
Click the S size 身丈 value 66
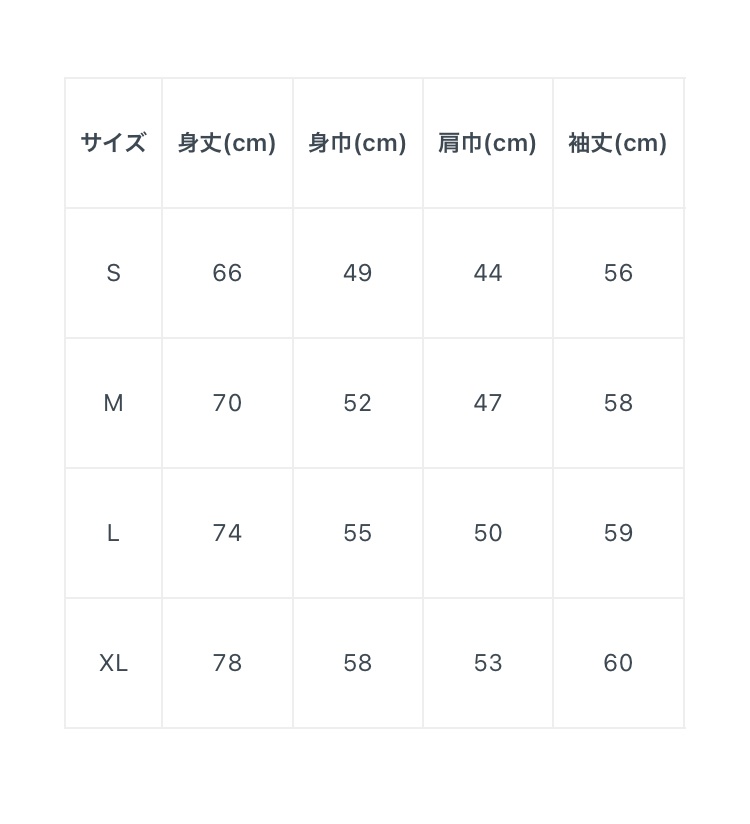click(x=227, y=273)
